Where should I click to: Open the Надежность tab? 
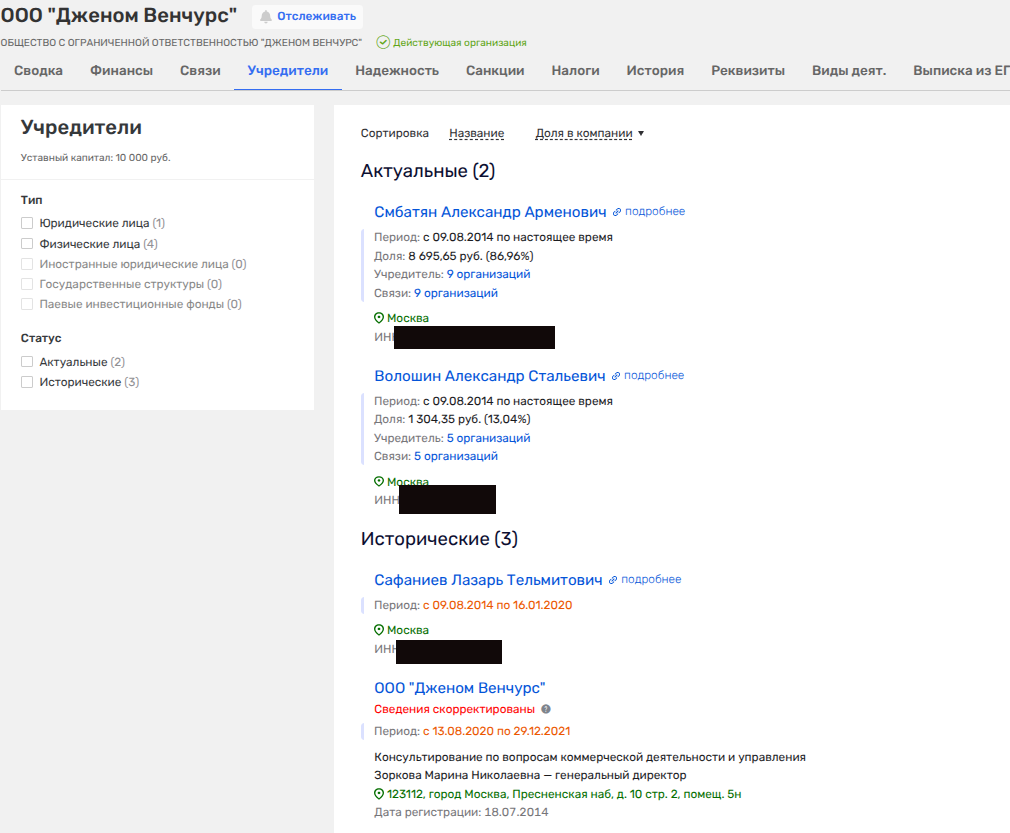pos(396,71)
